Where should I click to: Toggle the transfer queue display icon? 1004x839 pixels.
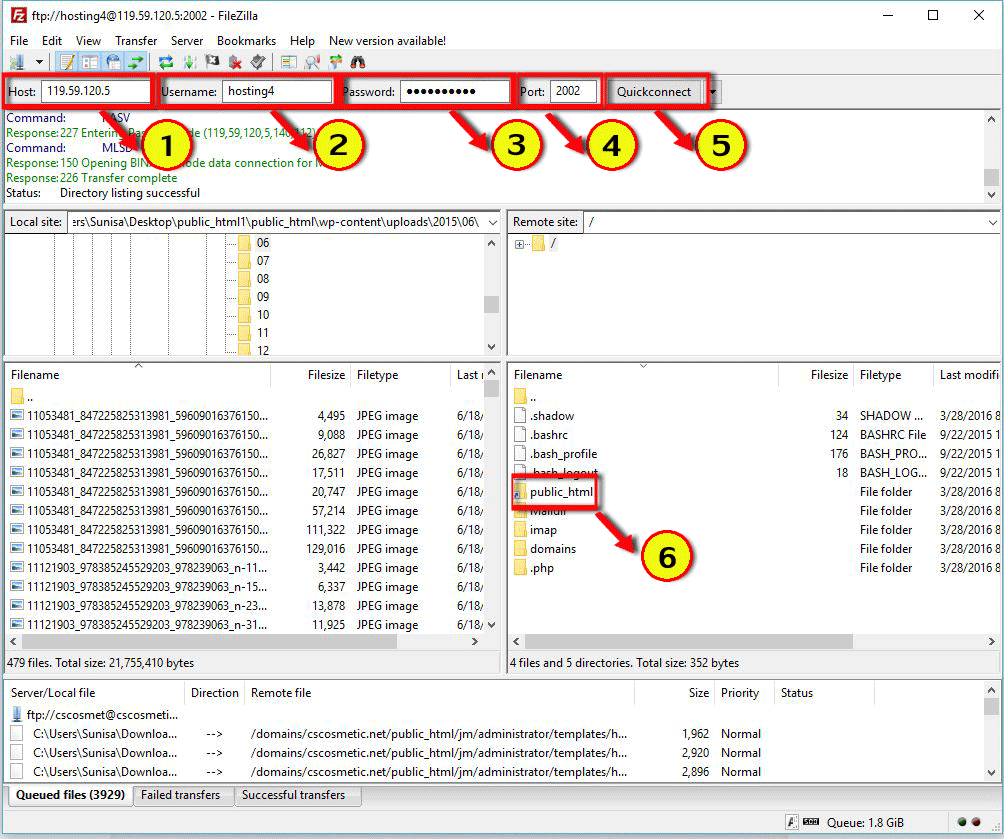[x=135, y=63]
